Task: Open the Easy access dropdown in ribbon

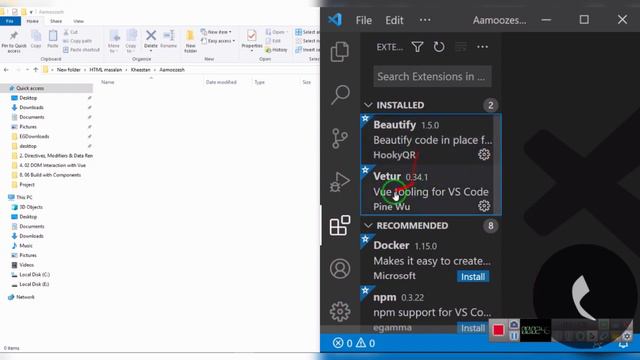Action: point(218,41)
